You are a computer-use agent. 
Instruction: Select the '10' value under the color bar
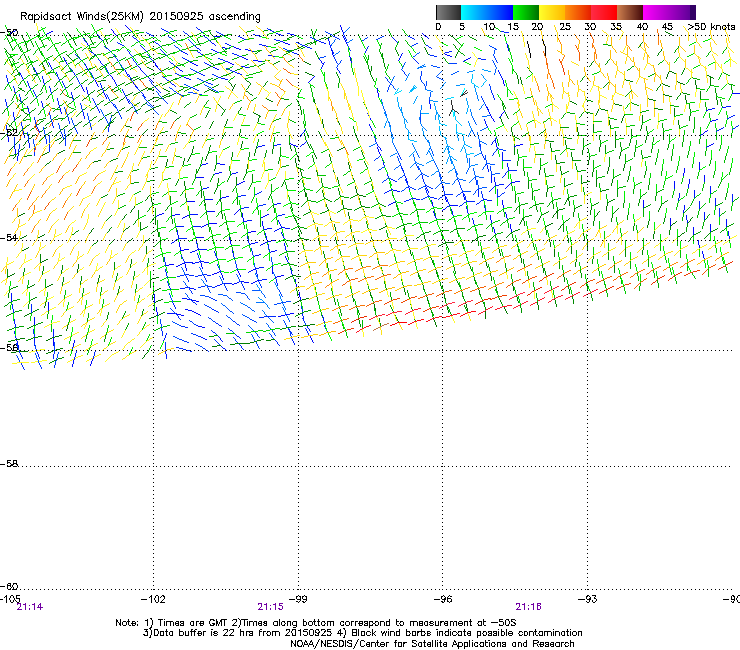click(489, 27)
